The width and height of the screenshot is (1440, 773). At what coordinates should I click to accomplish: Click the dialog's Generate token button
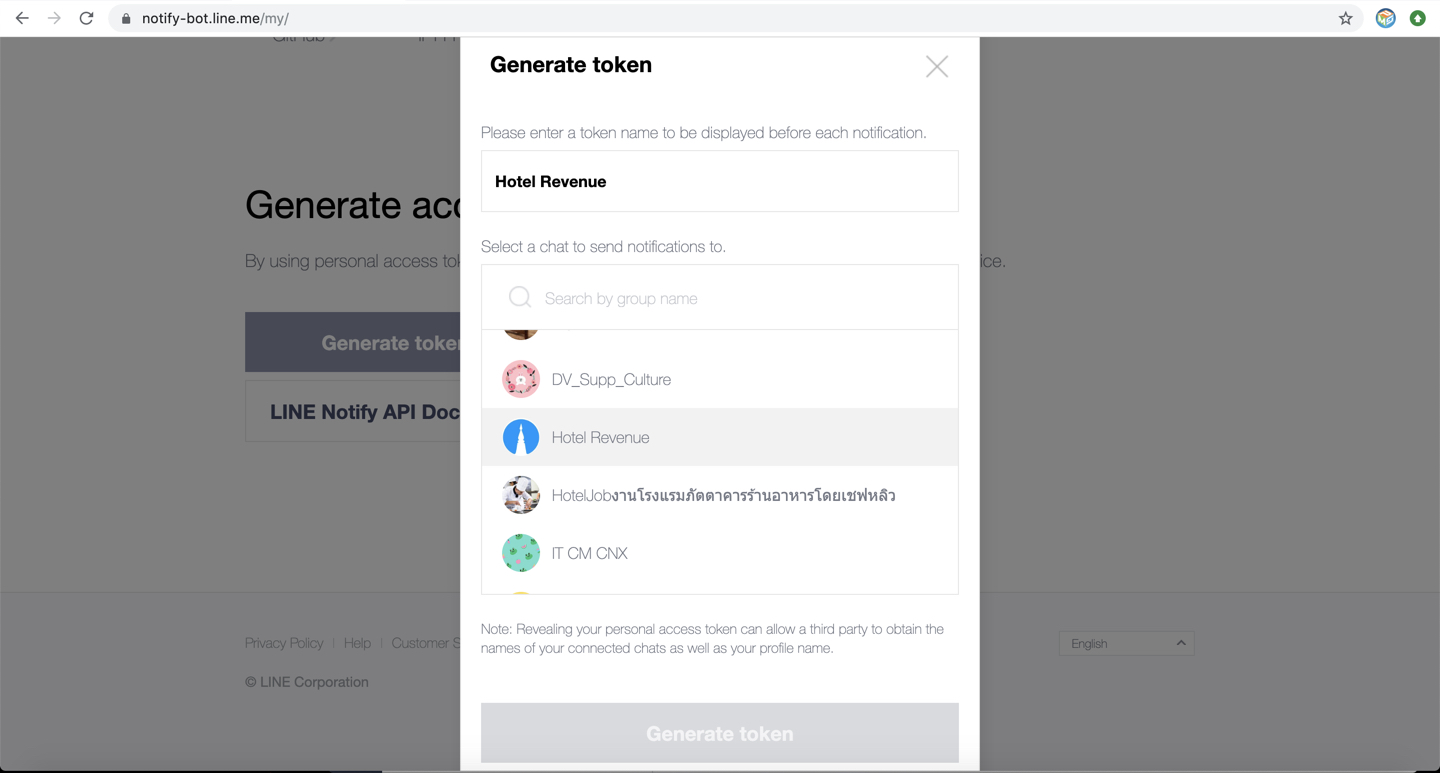[x=720, y=733]
